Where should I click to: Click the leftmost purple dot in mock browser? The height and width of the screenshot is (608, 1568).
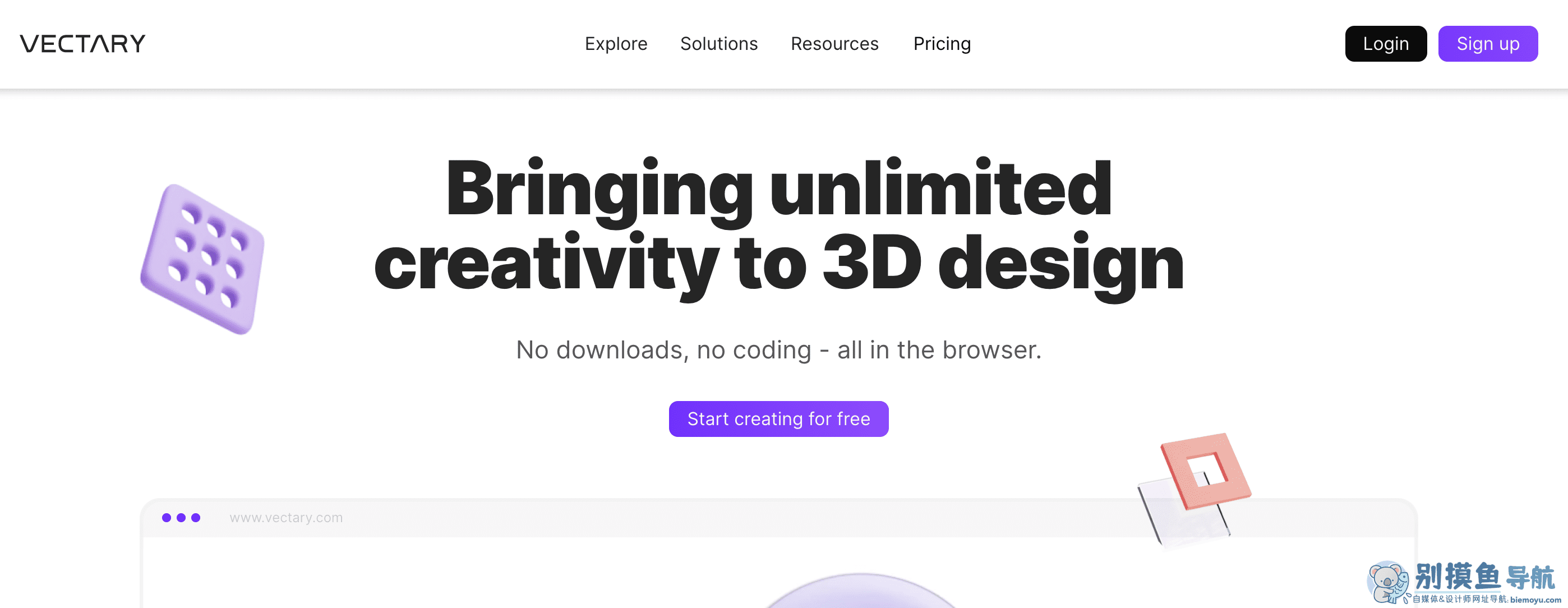pyautogui.click(x=166, y=517)
